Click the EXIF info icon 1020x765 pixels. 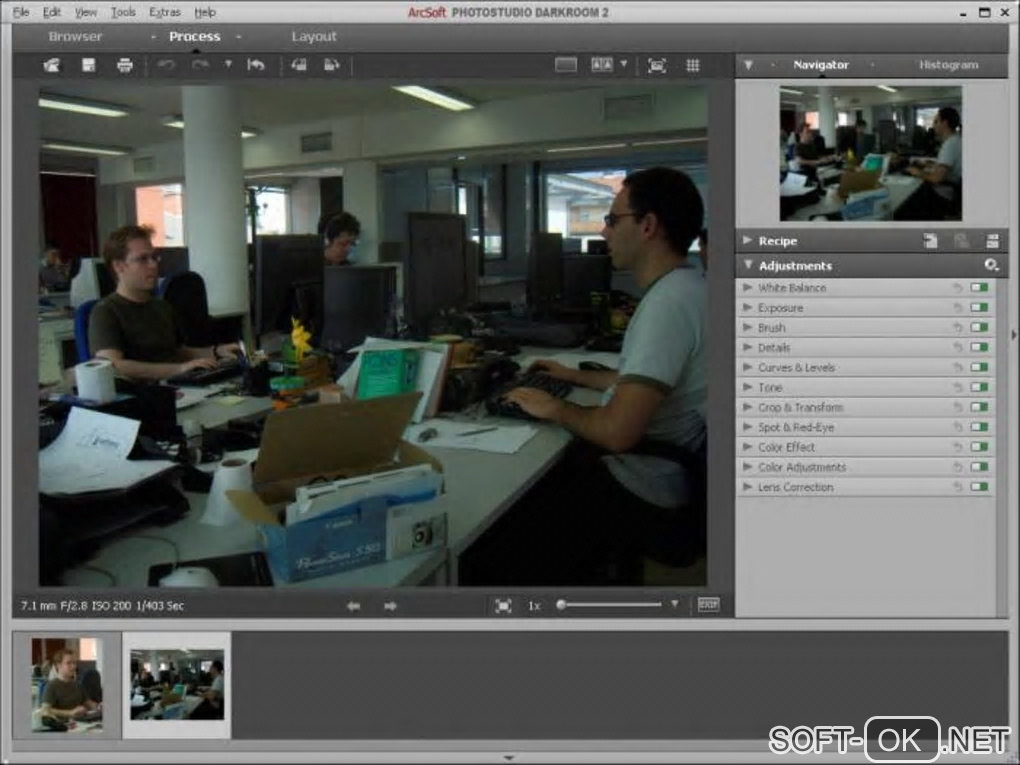[x=708, y=605]
